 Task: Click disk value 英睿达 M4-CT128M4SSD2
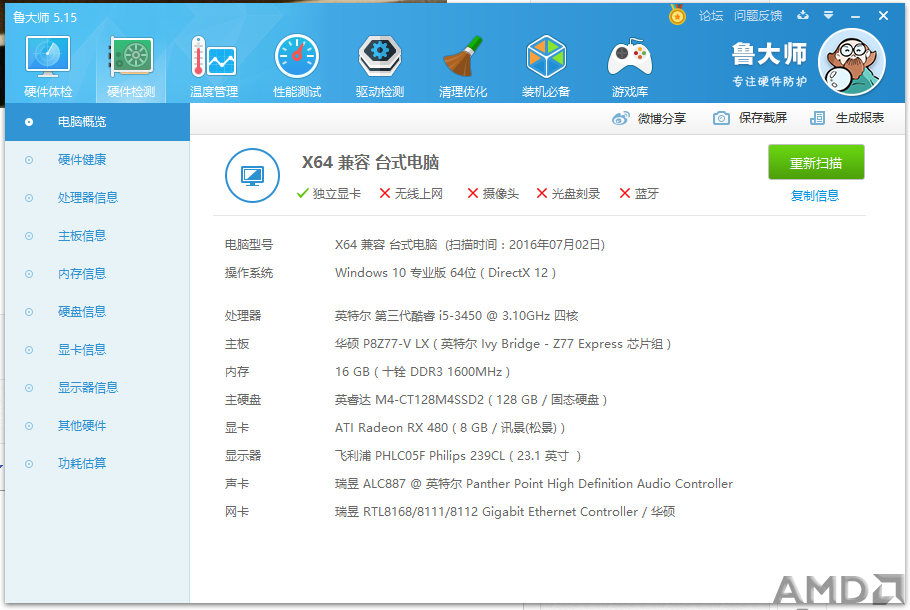pyautogui.click(x=471, y=400)
